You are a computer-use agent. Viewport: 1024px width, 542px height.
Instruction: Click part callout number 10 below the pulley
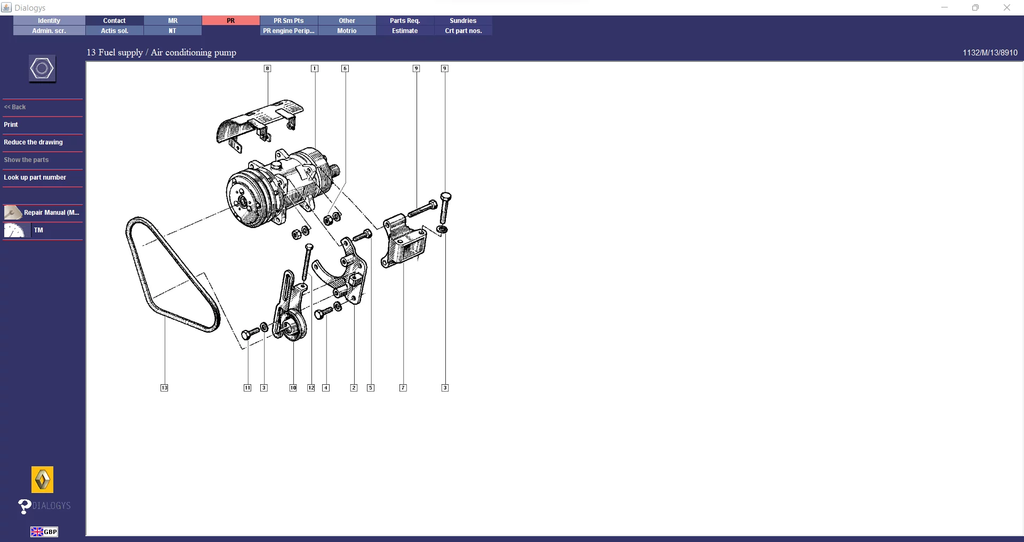[293, 387]
